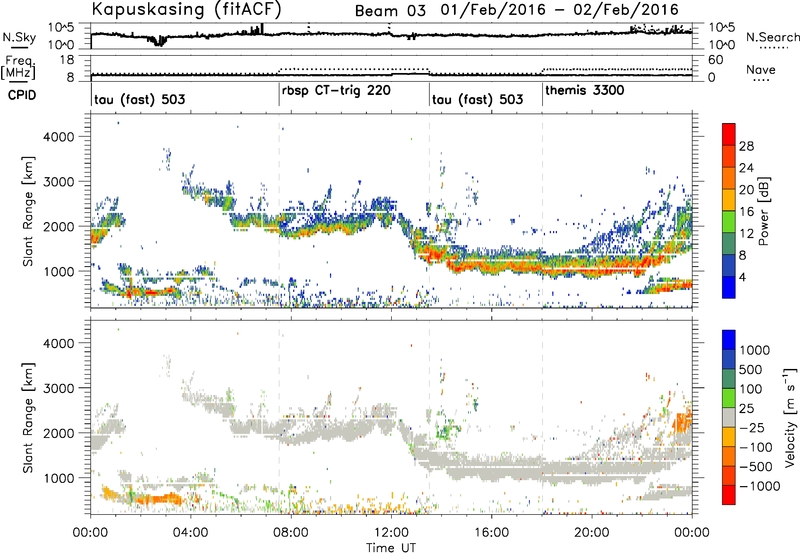This screenshot has width=800, height=554.
Task: Click the "20:00" time axis tick
Action: pos(592,533)
